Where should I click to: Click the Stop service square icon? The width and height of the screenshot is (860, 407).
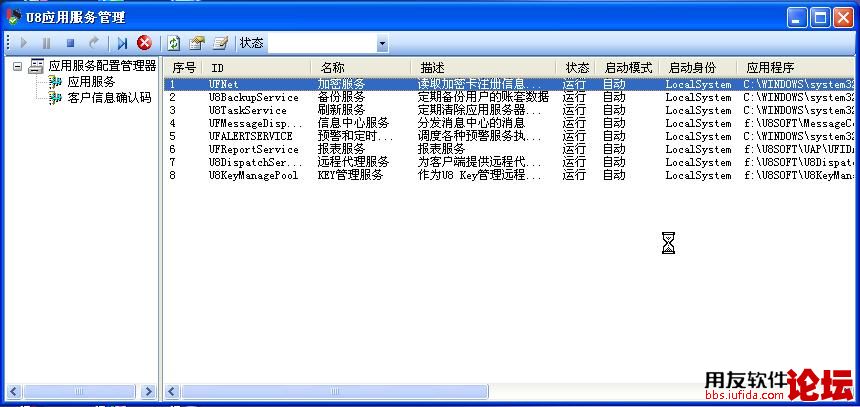click(x=70, y=43)
